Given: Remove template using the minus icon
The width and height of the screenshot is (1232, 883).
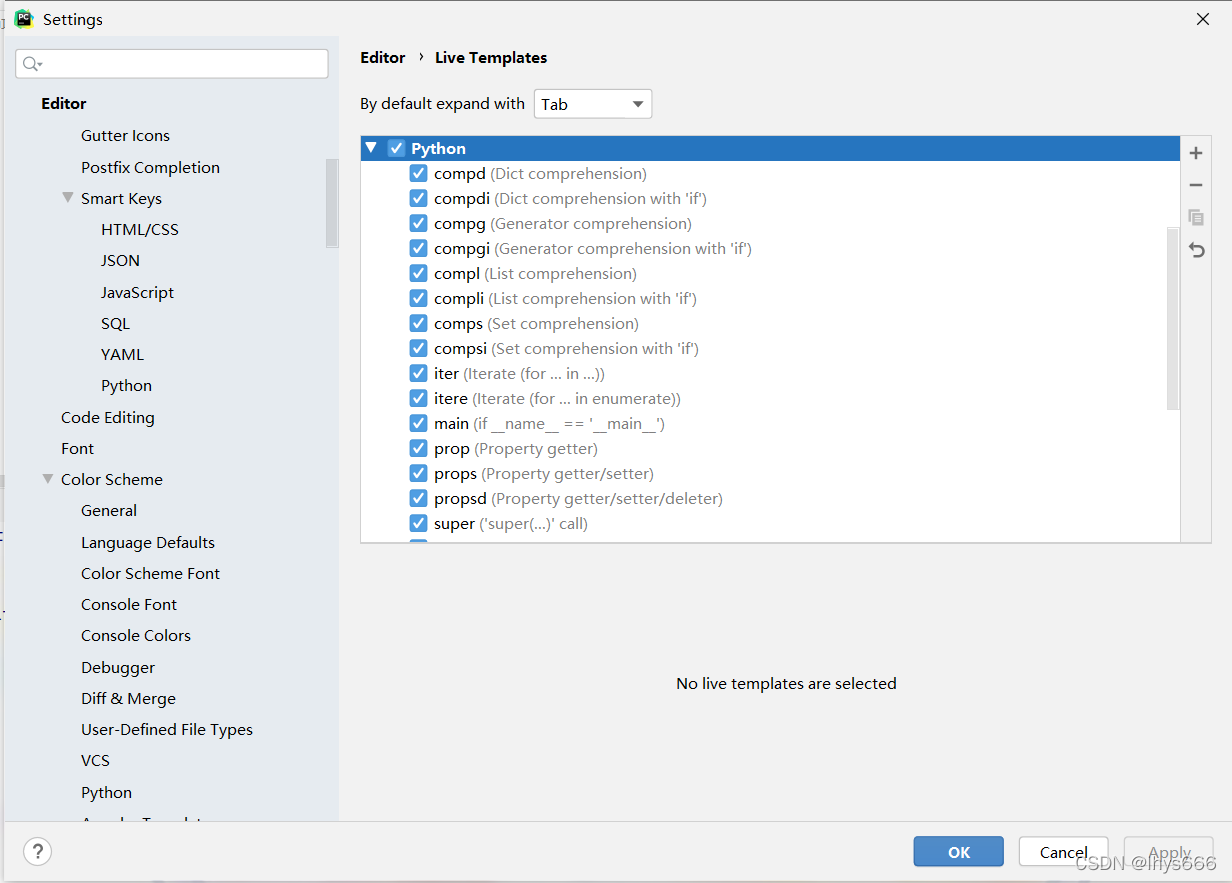Looking at the screenshot, I should (1196, 185).
